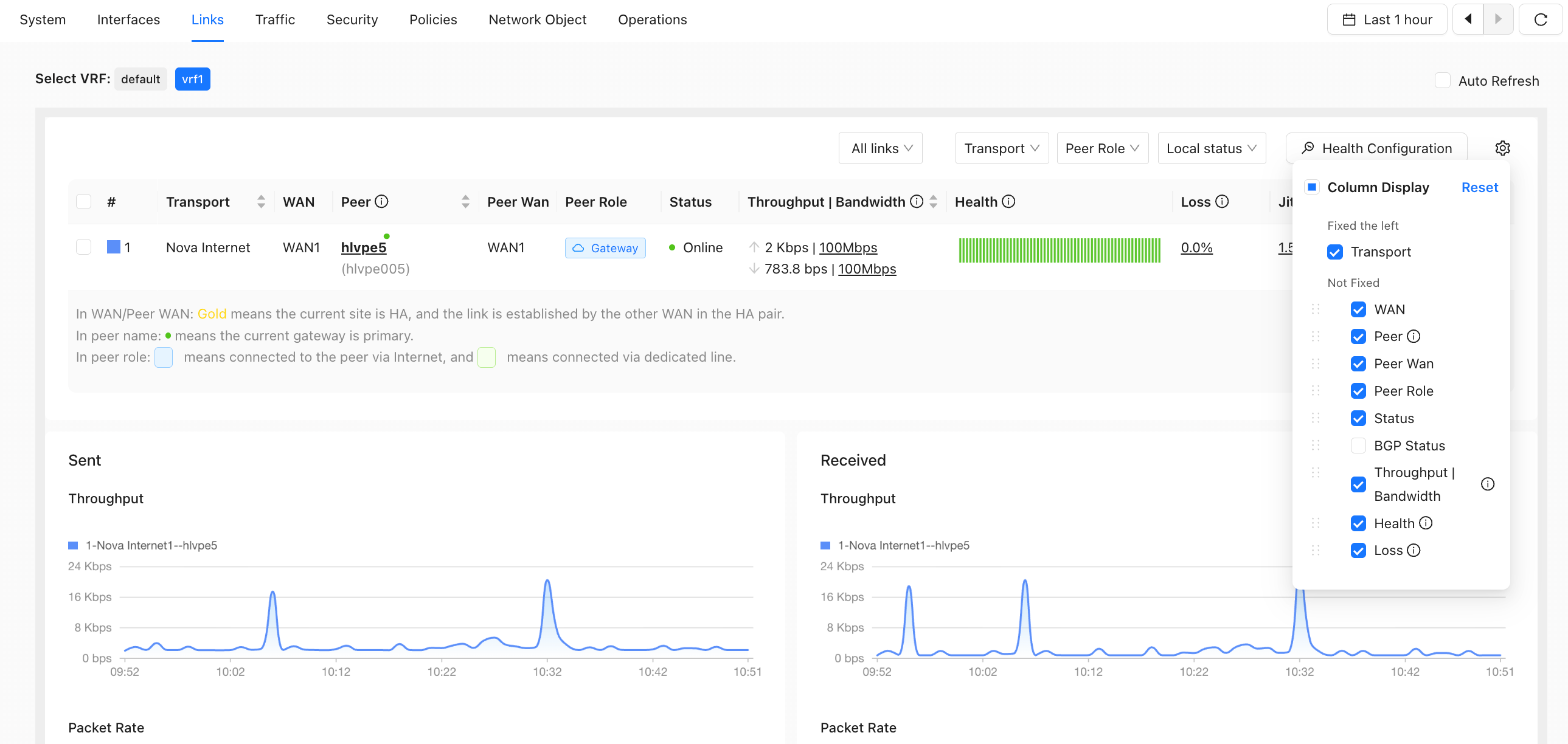Open the Transport filter dropdown

coord(1002,148)
